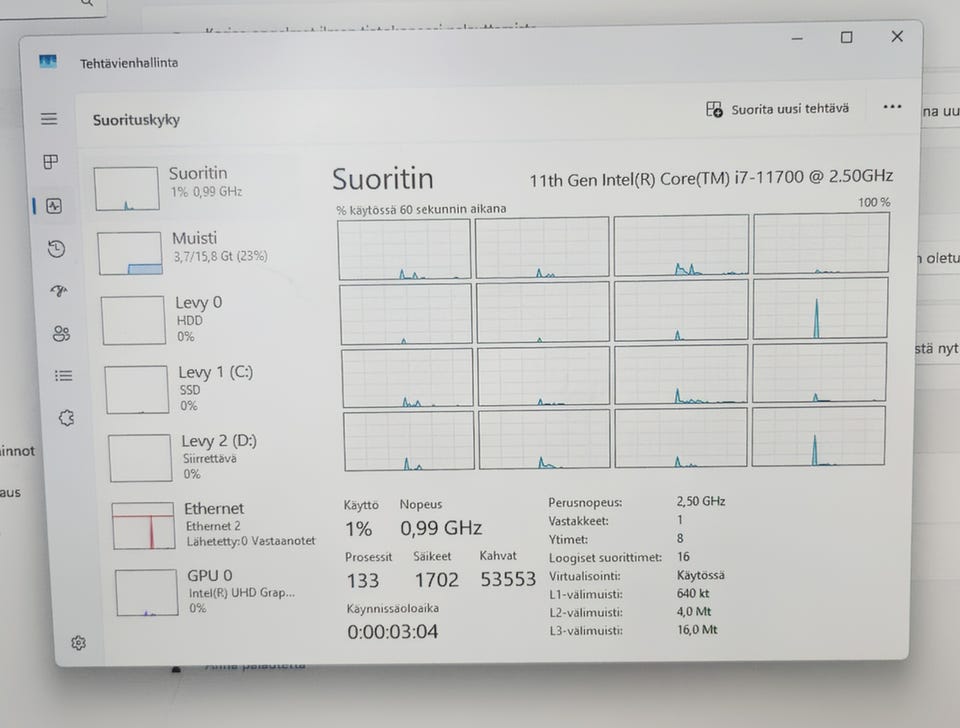Open the hamburger navigation menu
This screenshot has height=728, width=960.
click(49, 119)
